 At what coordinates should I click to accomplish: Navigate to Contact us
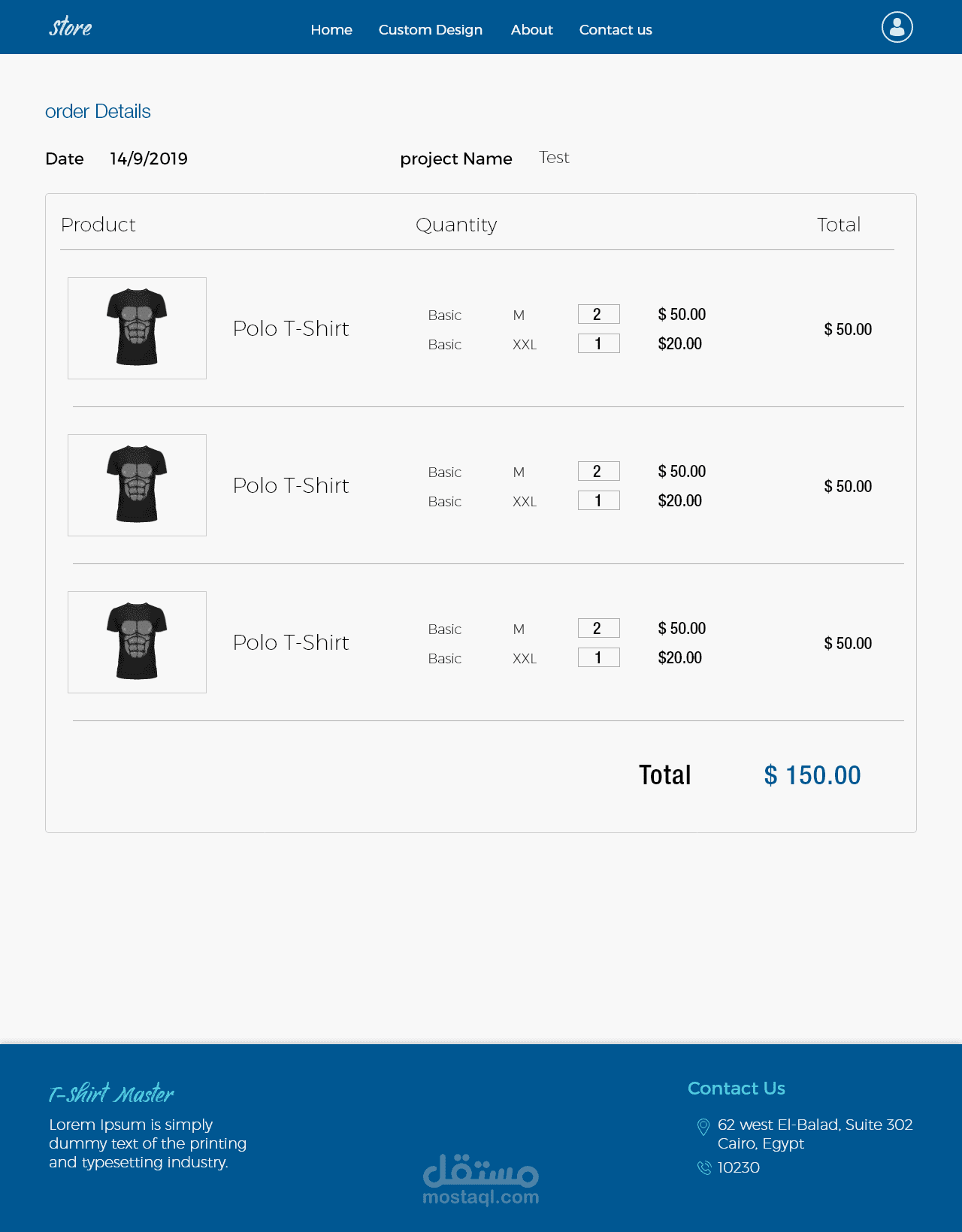616,30
